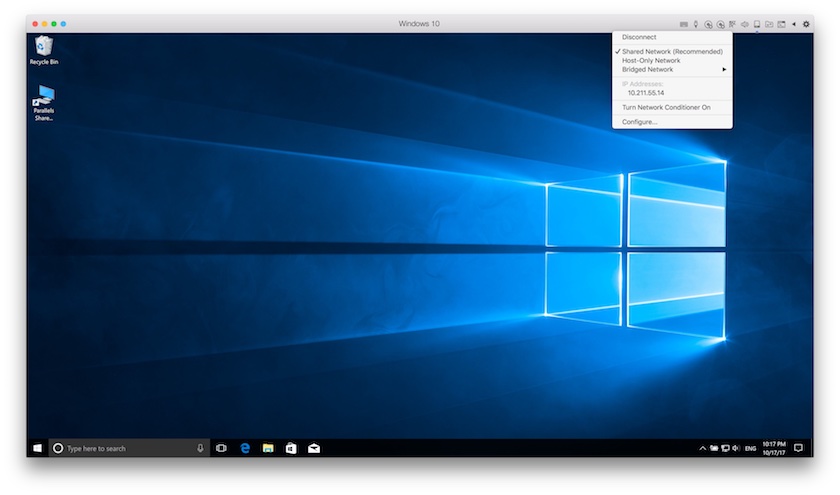Open Microsoft Store from the taskbar

291,448
